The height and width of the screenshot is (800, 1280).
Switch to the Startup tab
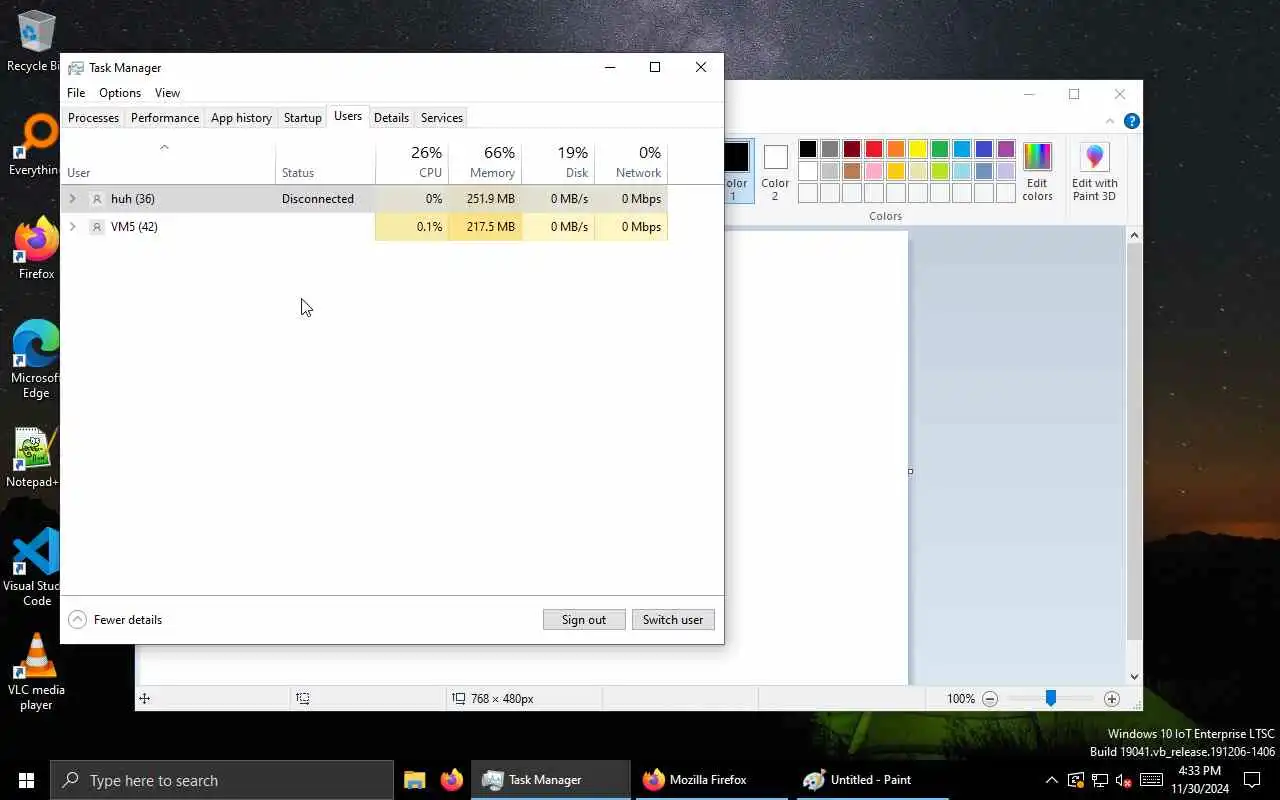[302, 118]
